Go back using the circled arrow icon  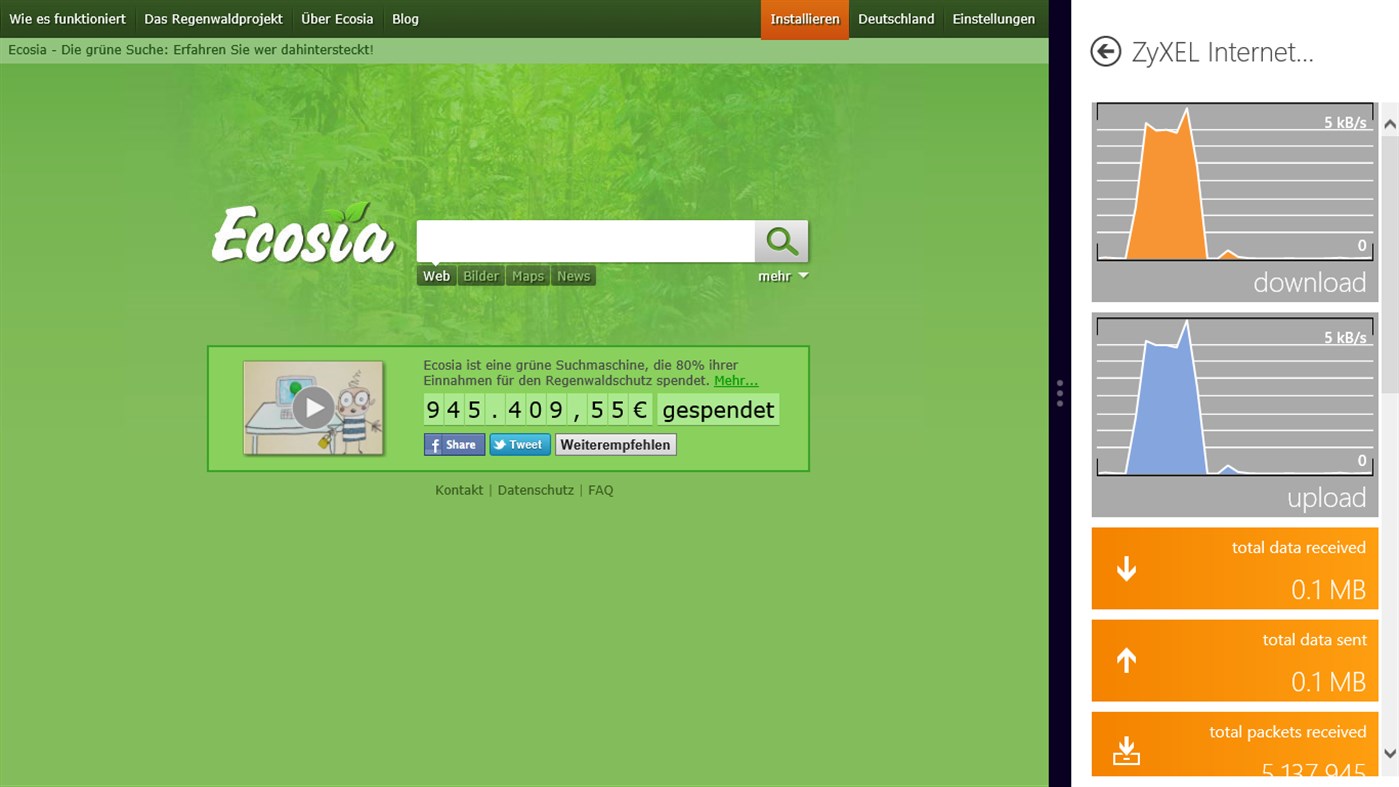(x=1105, y=52)
